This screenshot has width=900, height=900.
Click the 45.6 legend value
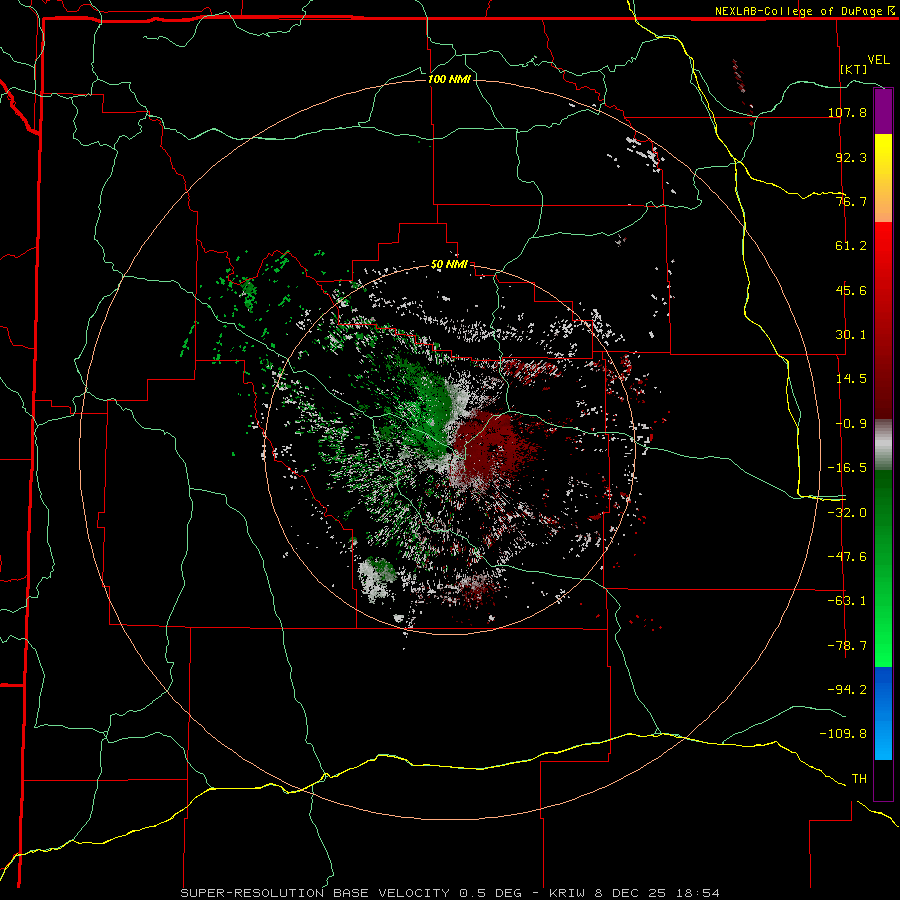[851, 290]
